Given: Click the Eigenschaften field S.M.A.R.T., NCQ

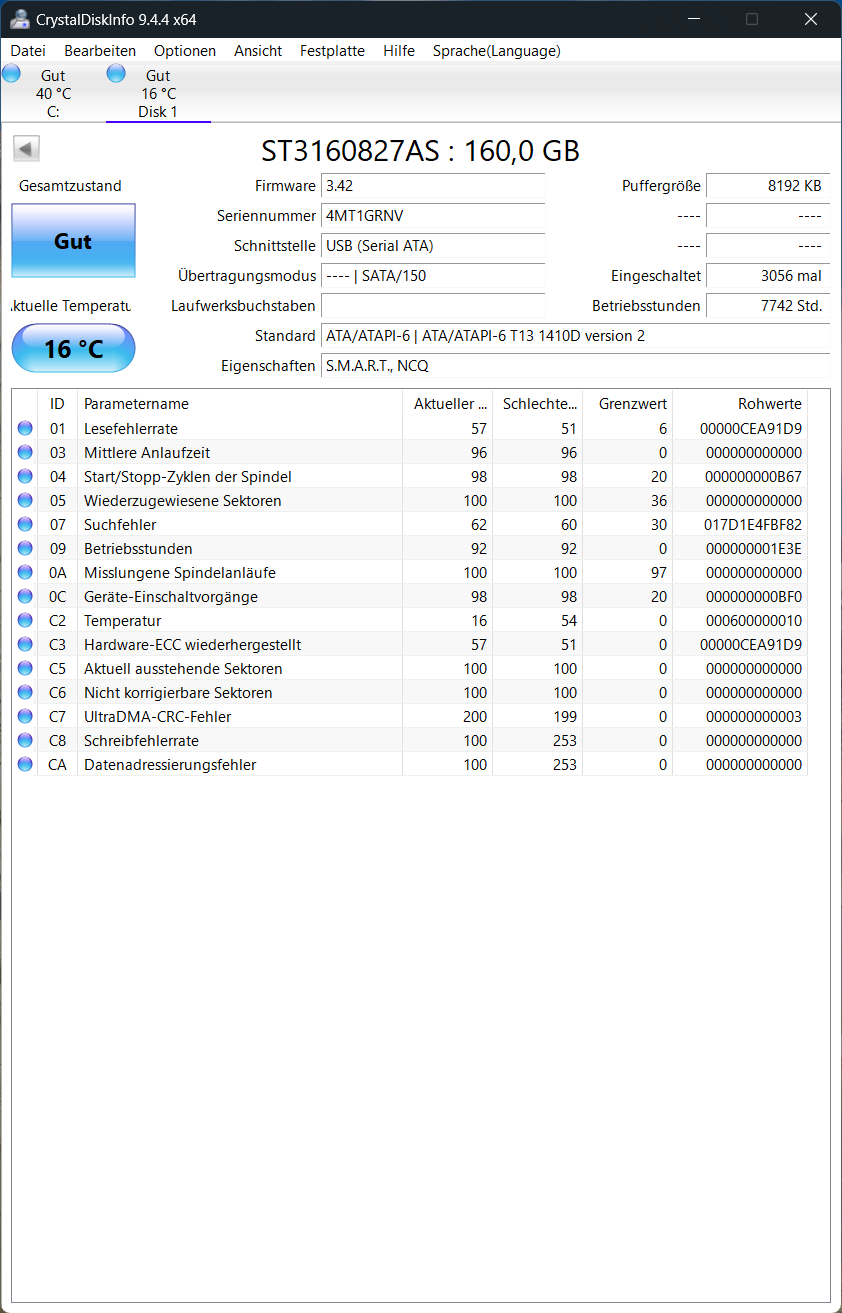Looking at the screenshot, I should click(x=575, y=366).
